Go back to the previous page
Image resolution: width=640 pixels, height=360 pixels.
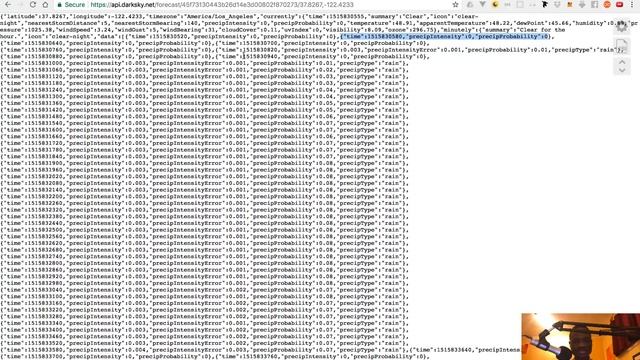(8, 4)
